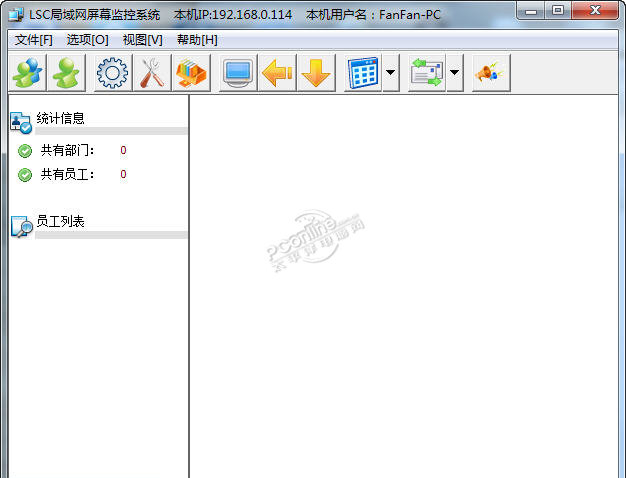Expand the dropdown next to the grid icon
626x478 pixels.
pos(391,73)
